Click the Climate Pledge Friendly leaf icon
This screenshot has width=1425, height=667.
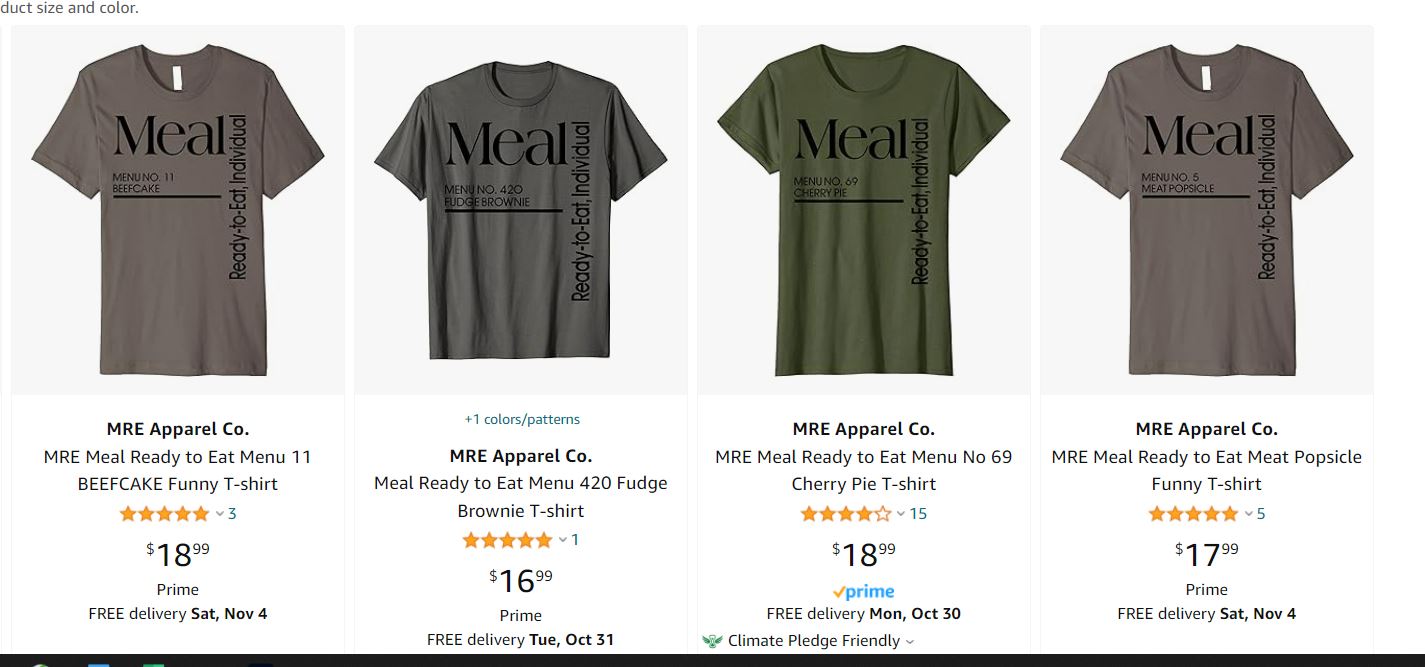(712, 641)
